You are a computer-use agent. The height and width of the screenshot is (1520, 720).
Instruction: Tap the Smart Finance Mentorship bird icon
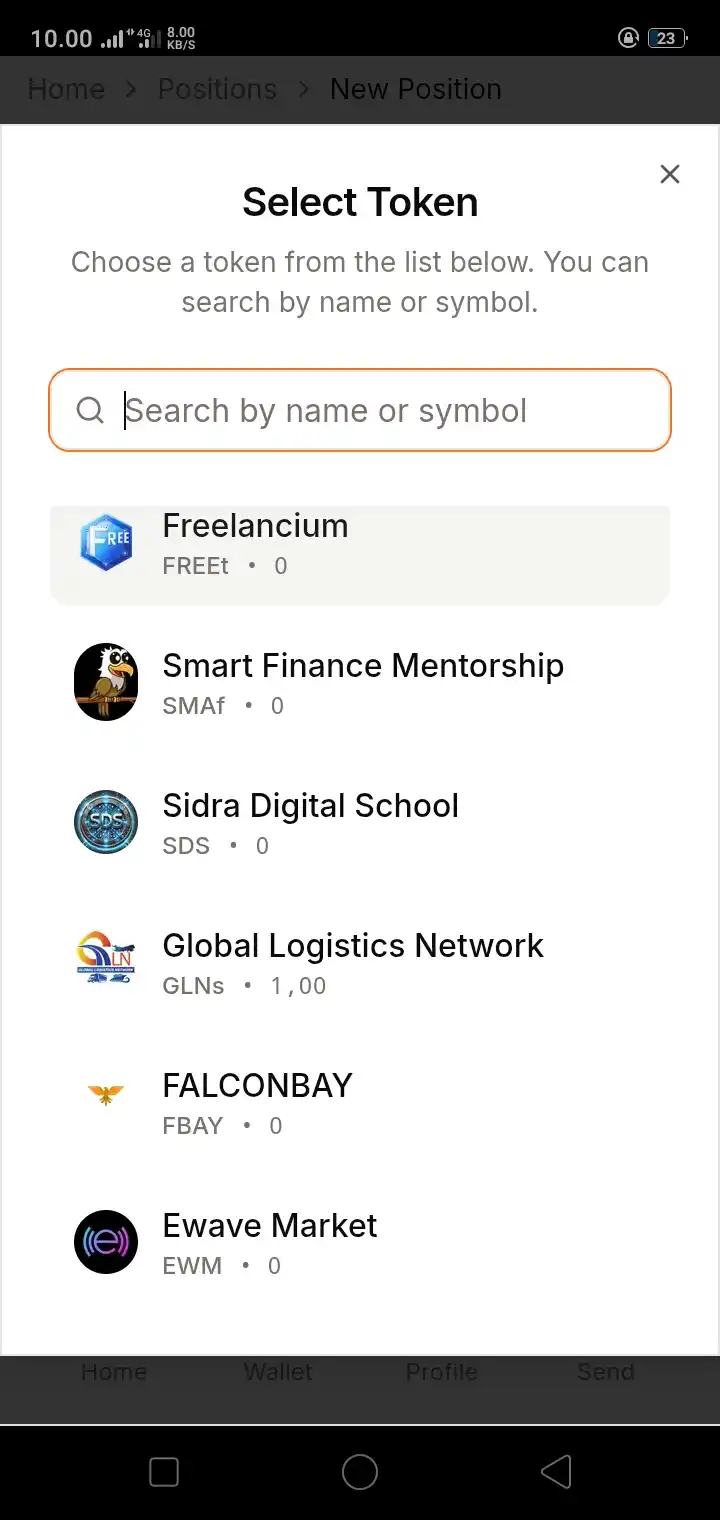106,682
